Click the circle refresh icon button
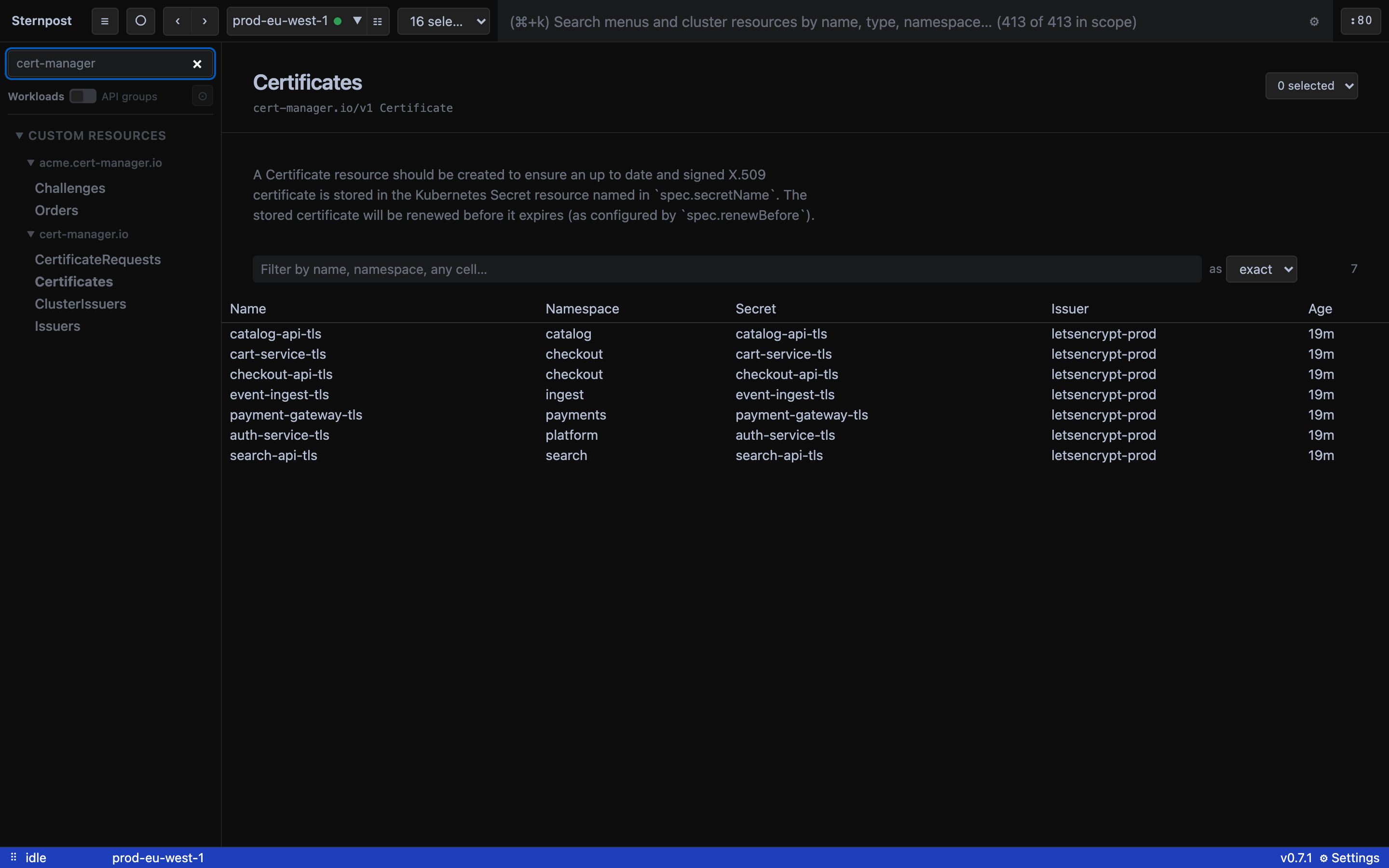The width and height of the screenshot is (1389, 868). tap(141, 21)
